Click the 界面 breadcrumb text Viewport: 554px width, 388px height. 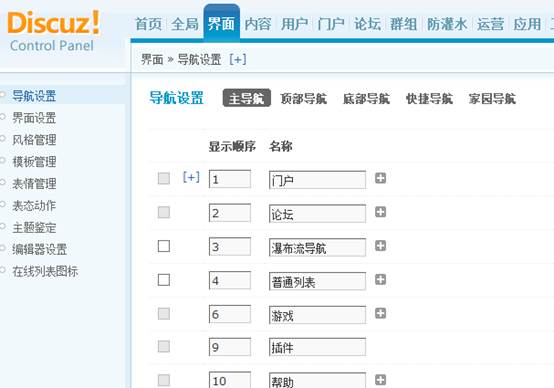(152, 59)
